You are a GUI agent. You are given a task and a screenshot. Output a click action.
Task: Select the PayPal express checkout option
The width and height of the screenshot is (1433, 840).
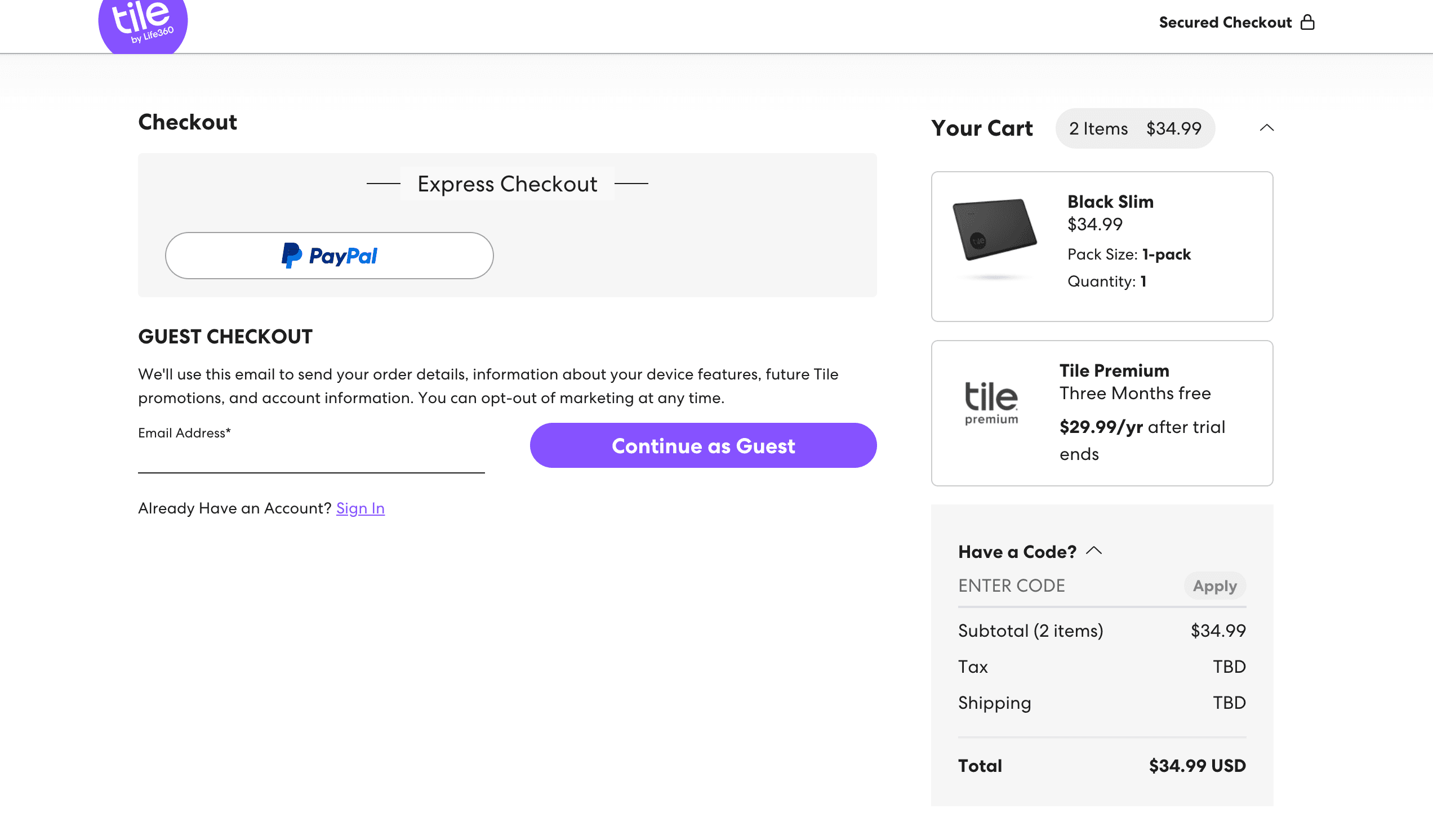coord(329,255)
